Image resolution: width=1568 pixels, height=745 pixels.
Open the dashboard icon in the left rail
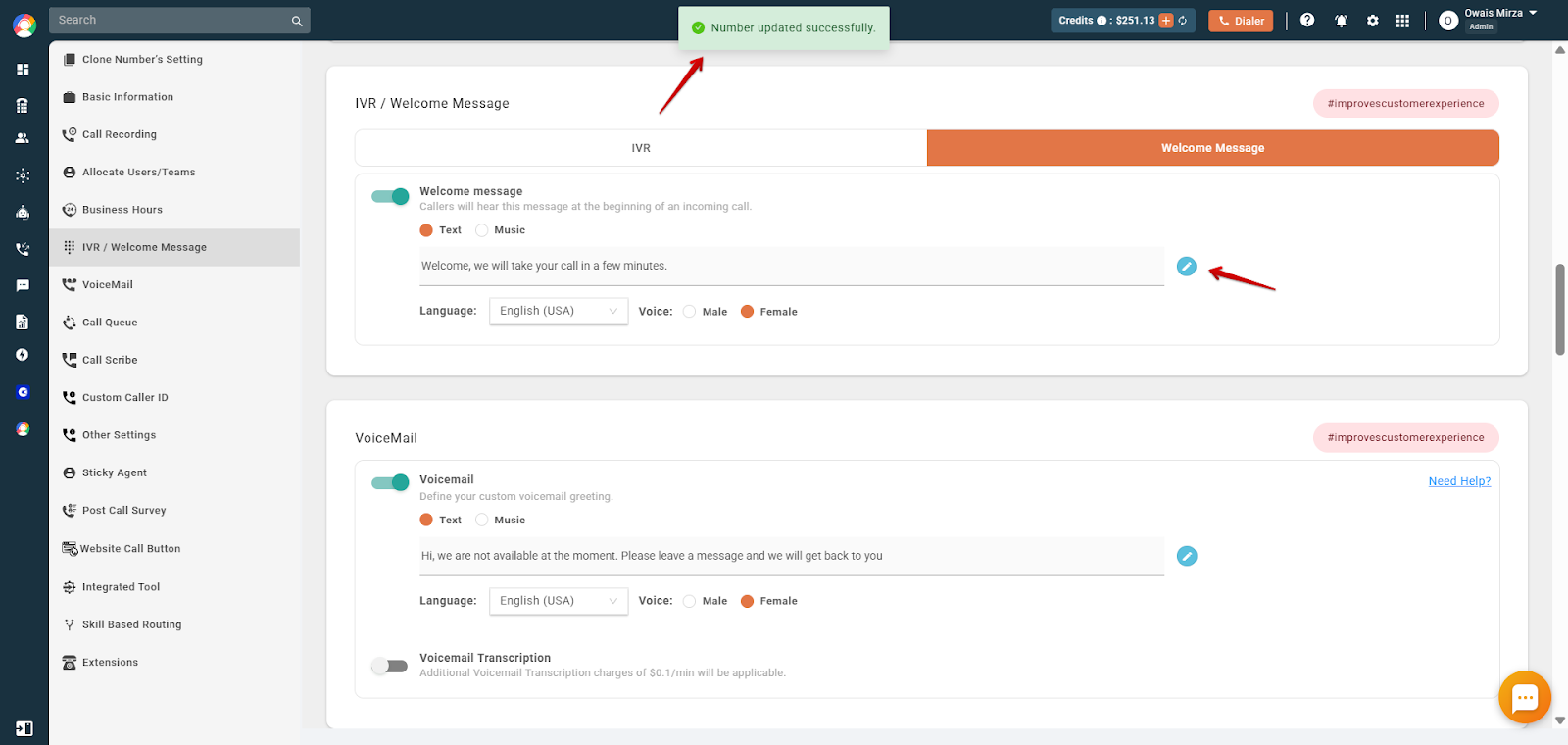(x=23, y=70)
